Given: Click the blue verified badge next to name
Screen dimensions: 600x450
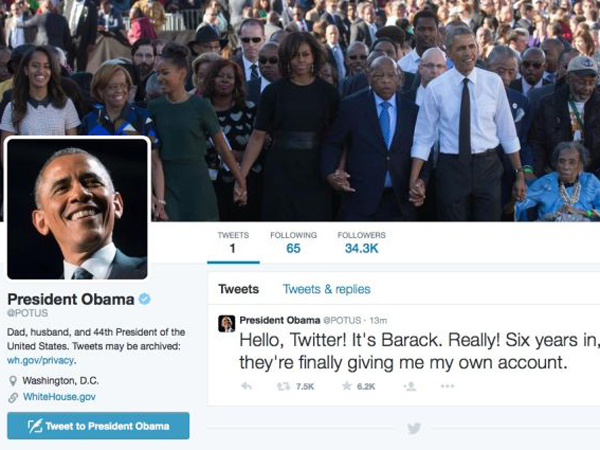Looking at the screenshot, I should pyautogui.click(x=144, y=299).
